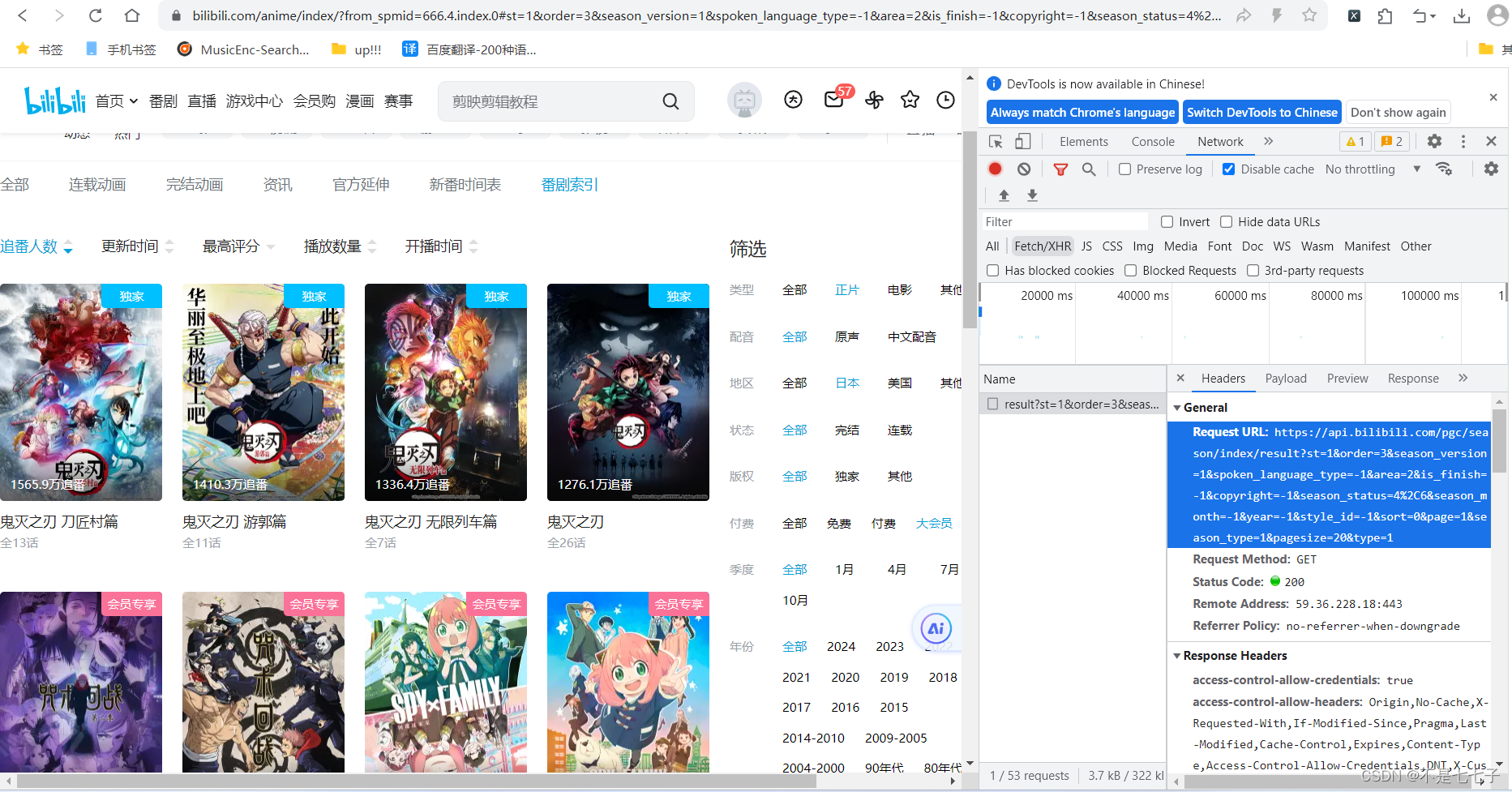Viewport: 1512px width, 792px height.
Task: Collapse the General section
Action: 1177,408
